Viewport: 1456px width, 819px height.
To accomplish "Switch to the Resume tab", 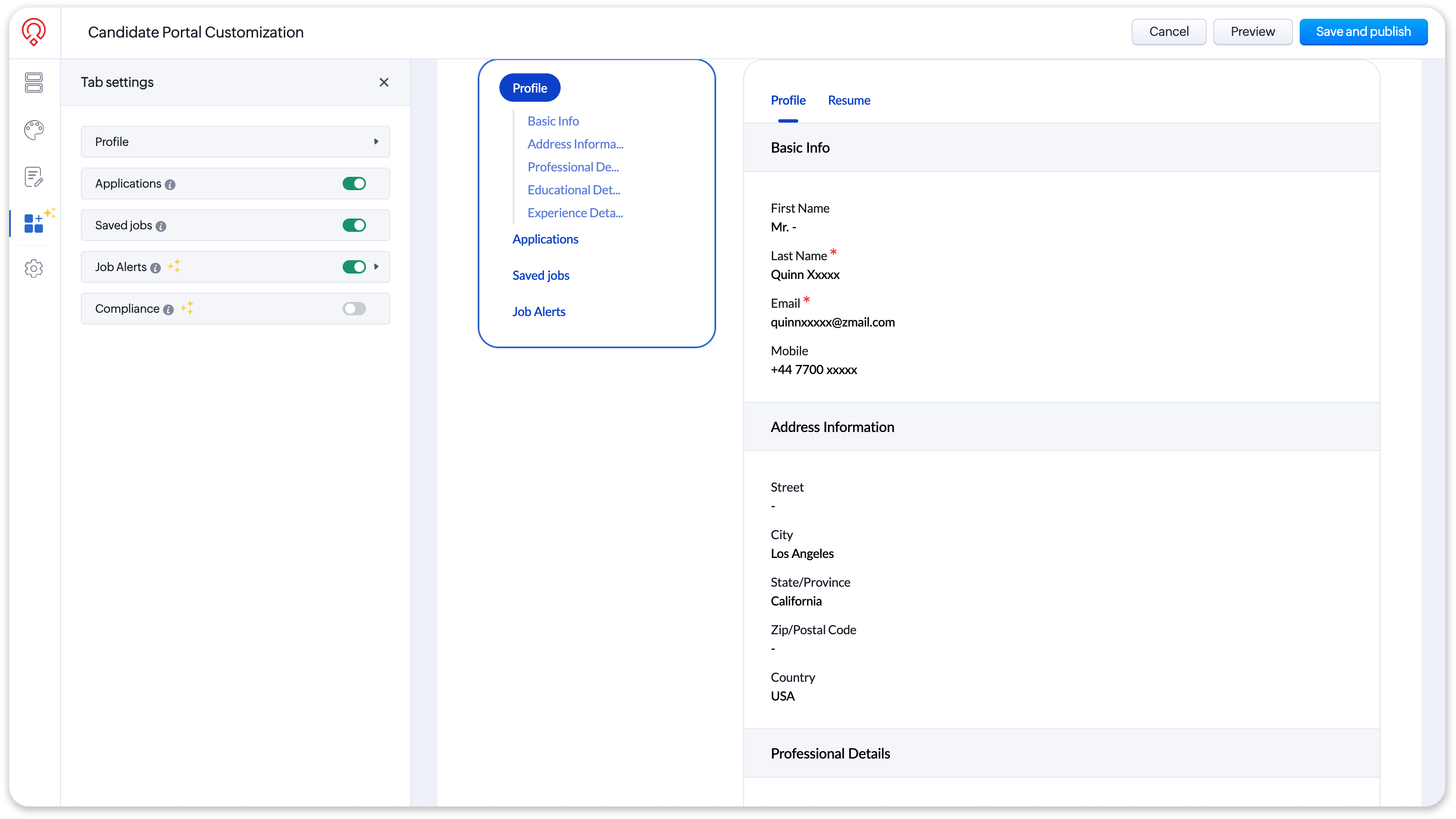I will 848,100.
